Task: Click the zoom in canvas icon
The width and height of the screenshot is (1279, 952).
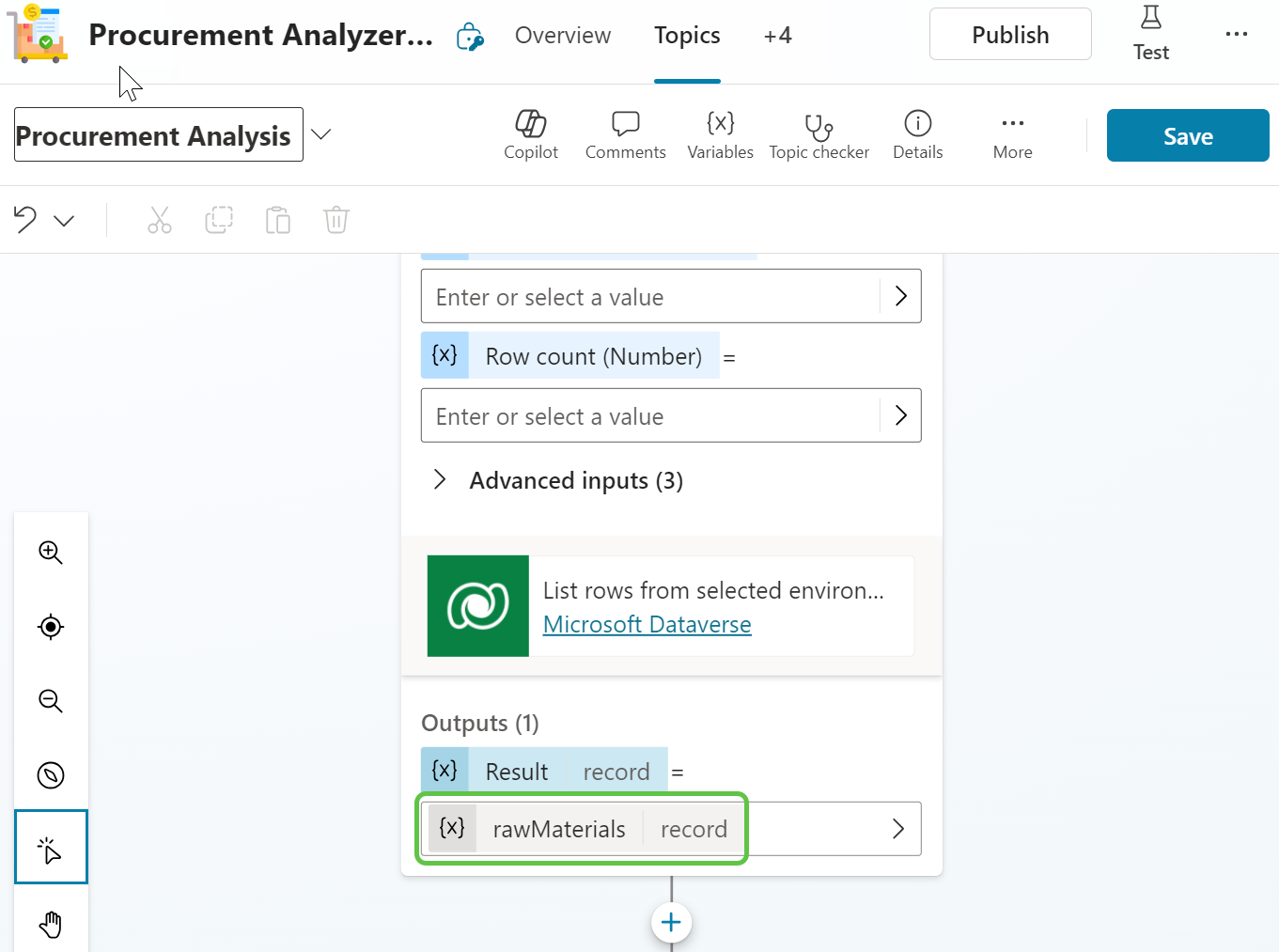Action: coord(51,553)
